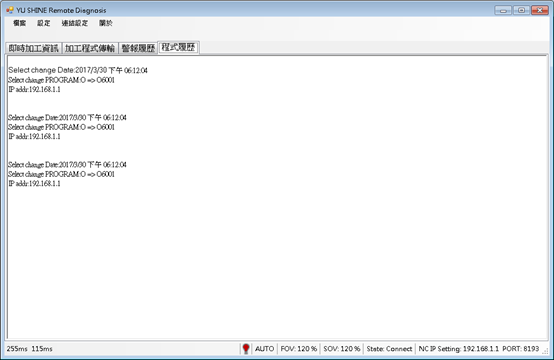Click the PORT: 8193 status text
Screen dimensions: 554x360
[x=520, y=349]
